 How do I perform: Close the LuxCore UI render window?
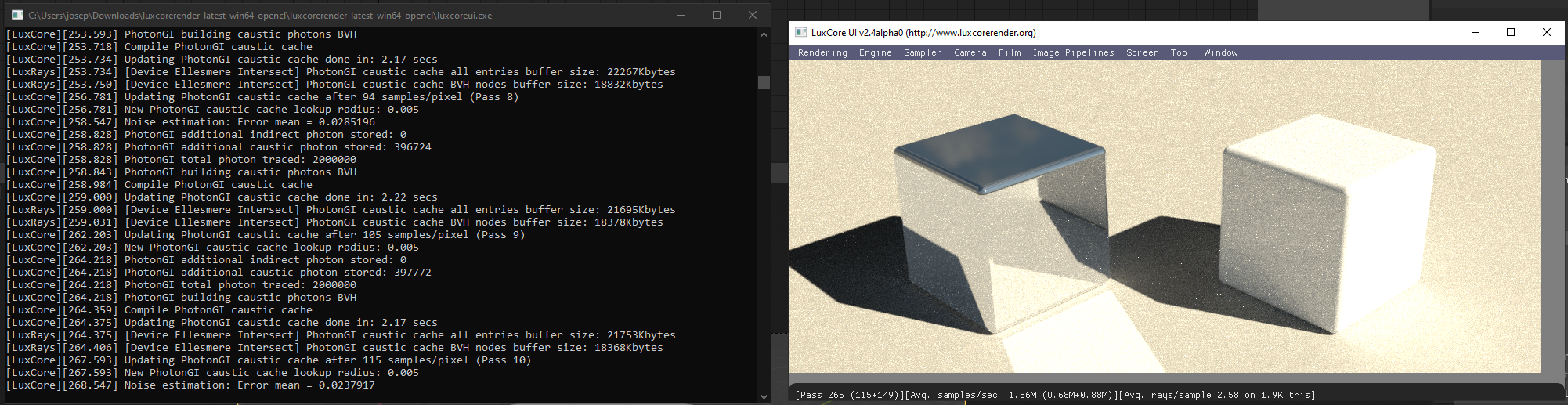click(x=1546, y=32)
